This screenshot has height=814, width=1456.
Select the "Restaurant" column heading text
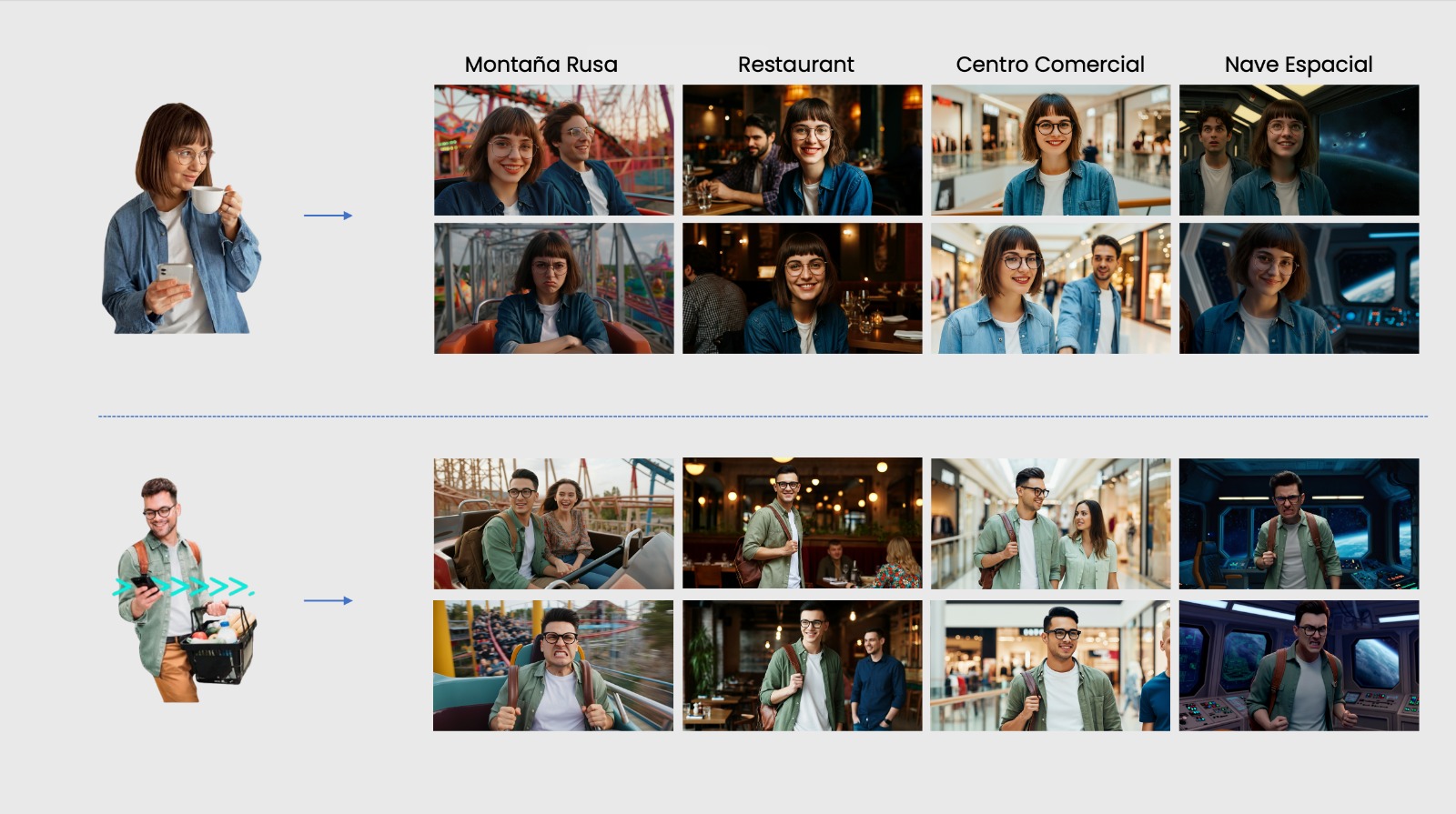pos(795,65)
